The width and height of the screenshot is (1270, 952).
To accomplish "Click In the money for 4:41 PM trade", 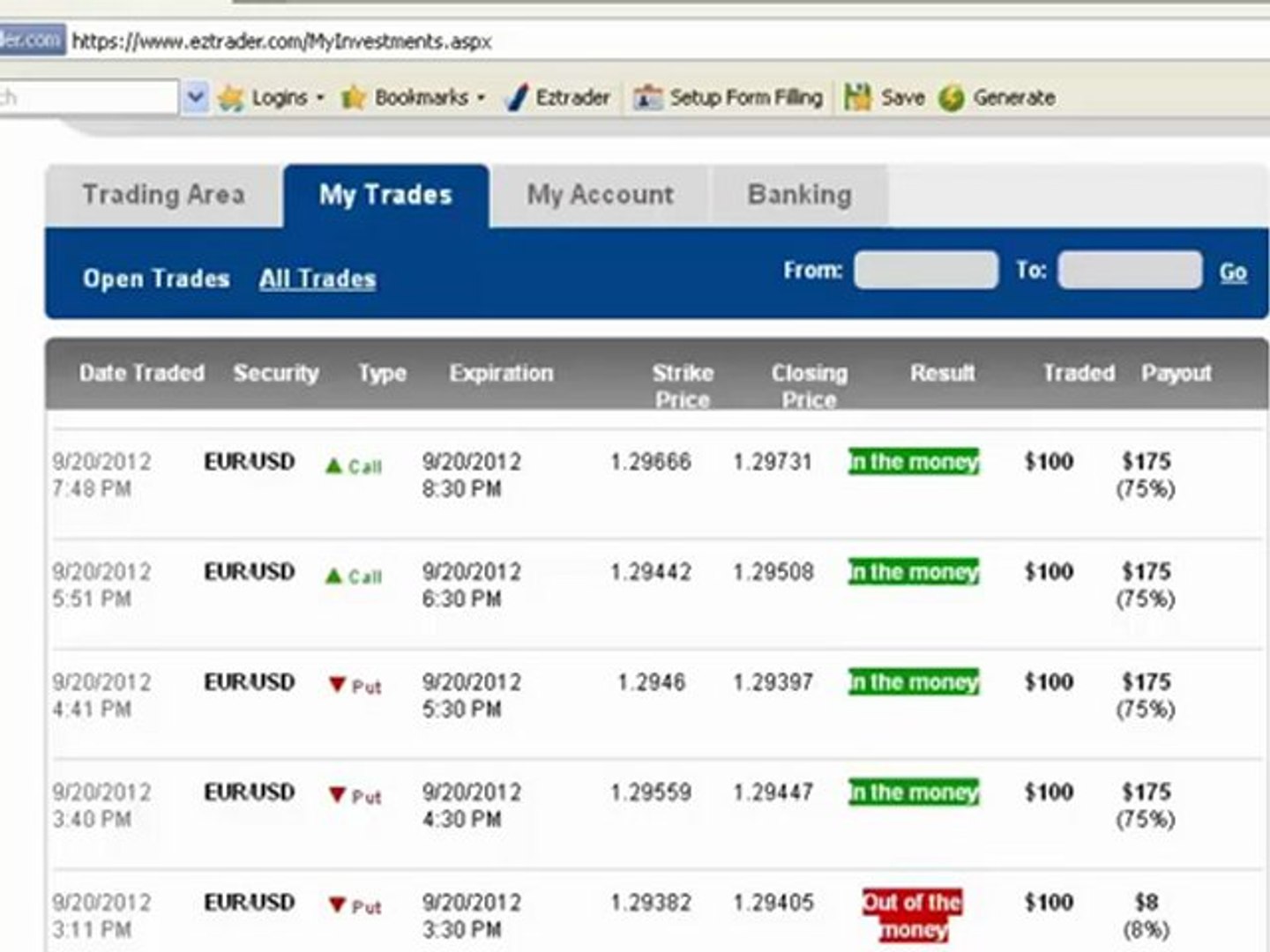I will point(914,682).
